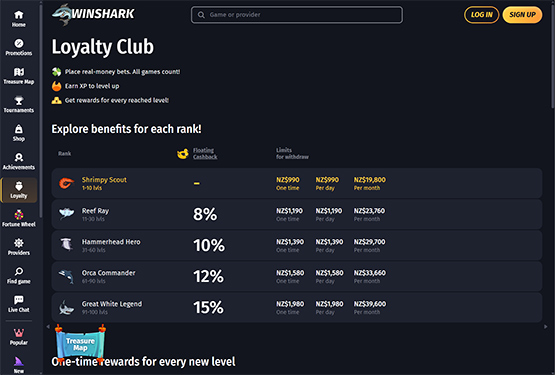Click the 'Limits for withdraw' column header
This screenshot has width=555, height=375.
(x=292, y=153)
